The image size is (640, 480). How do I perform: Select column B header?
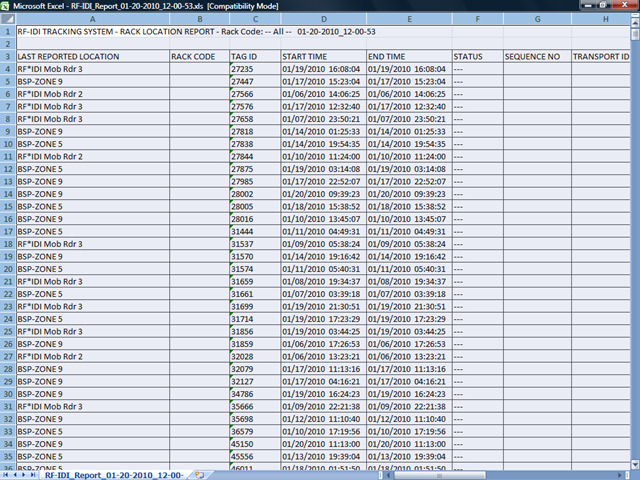point(200,19)
